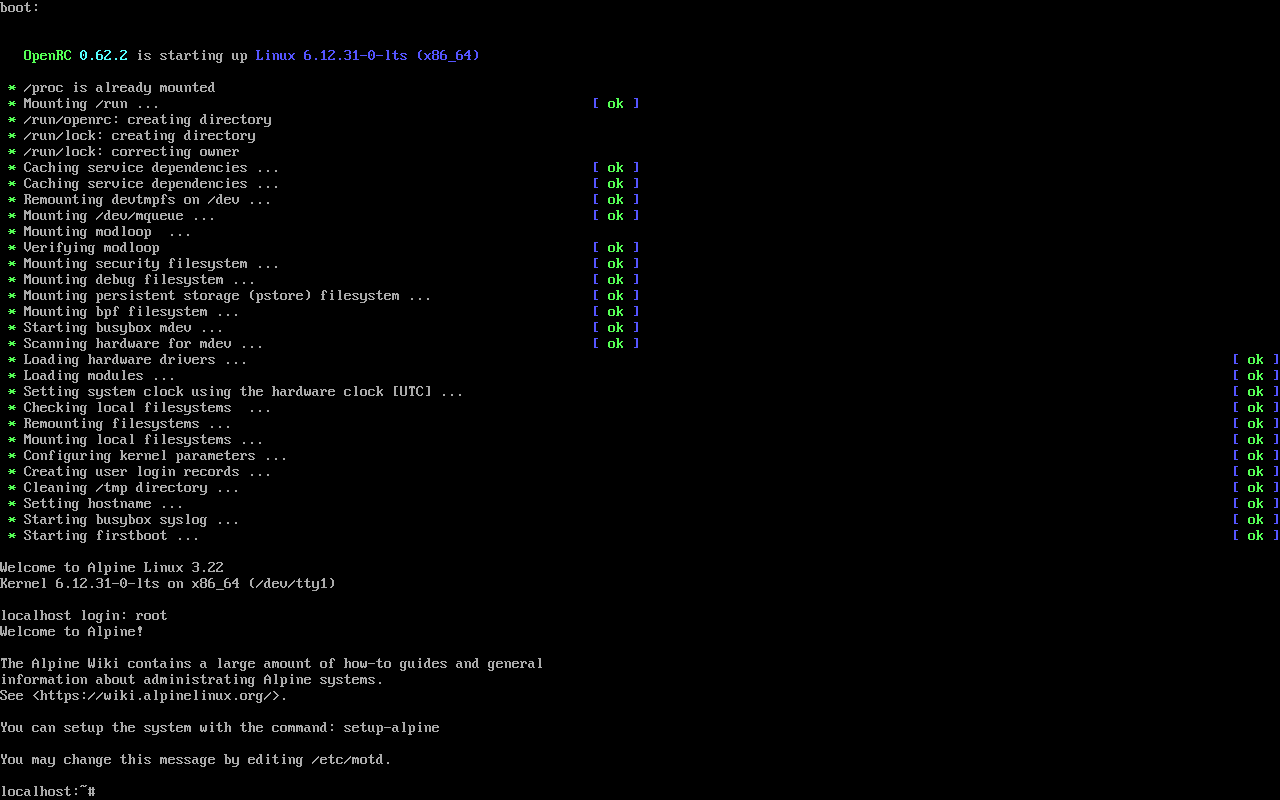
Task: Click '/proc is already mounted' line
Action: tap(120, 88)
